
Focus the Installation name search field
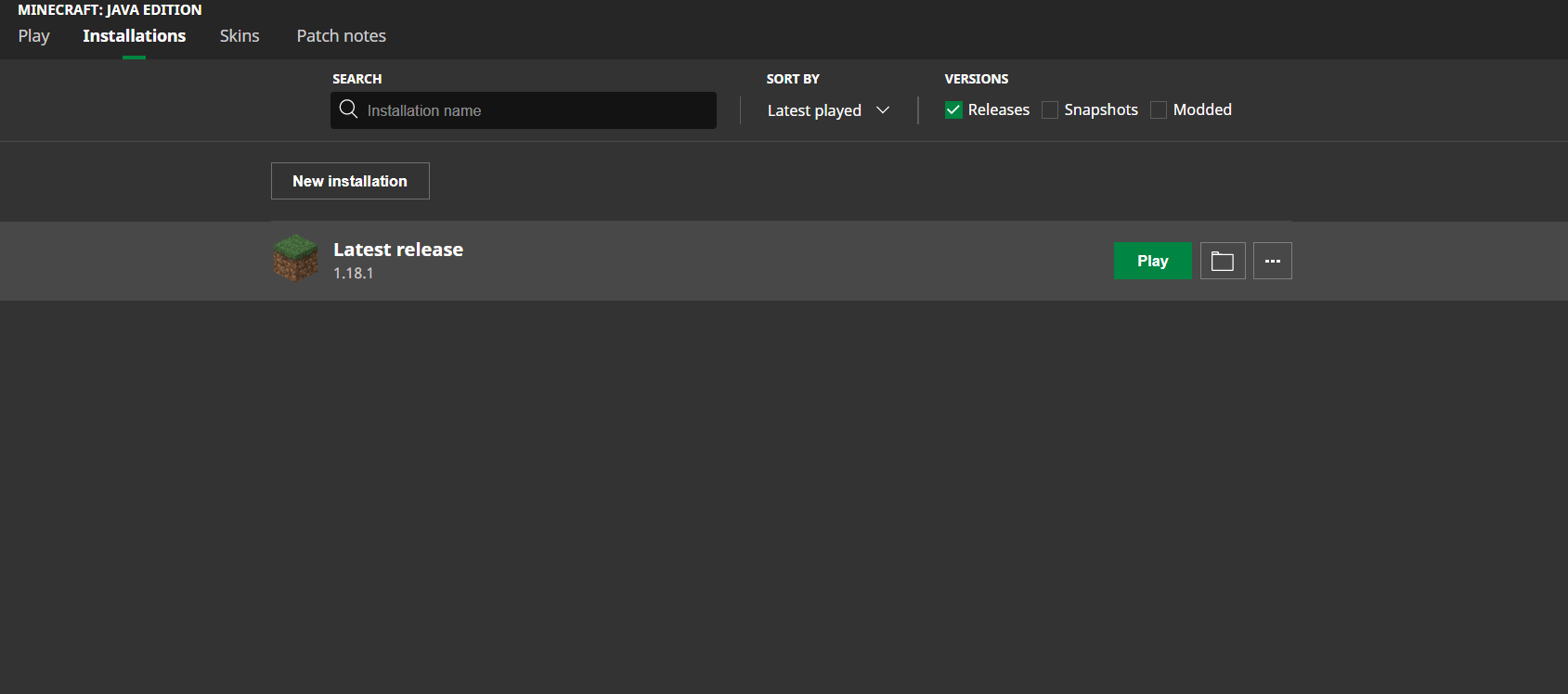524,110
